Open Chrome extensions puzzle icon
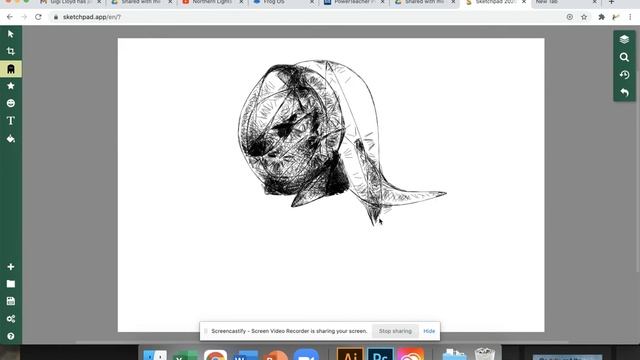The height and width of the screenshot is (360, 640). click(601, 17)
